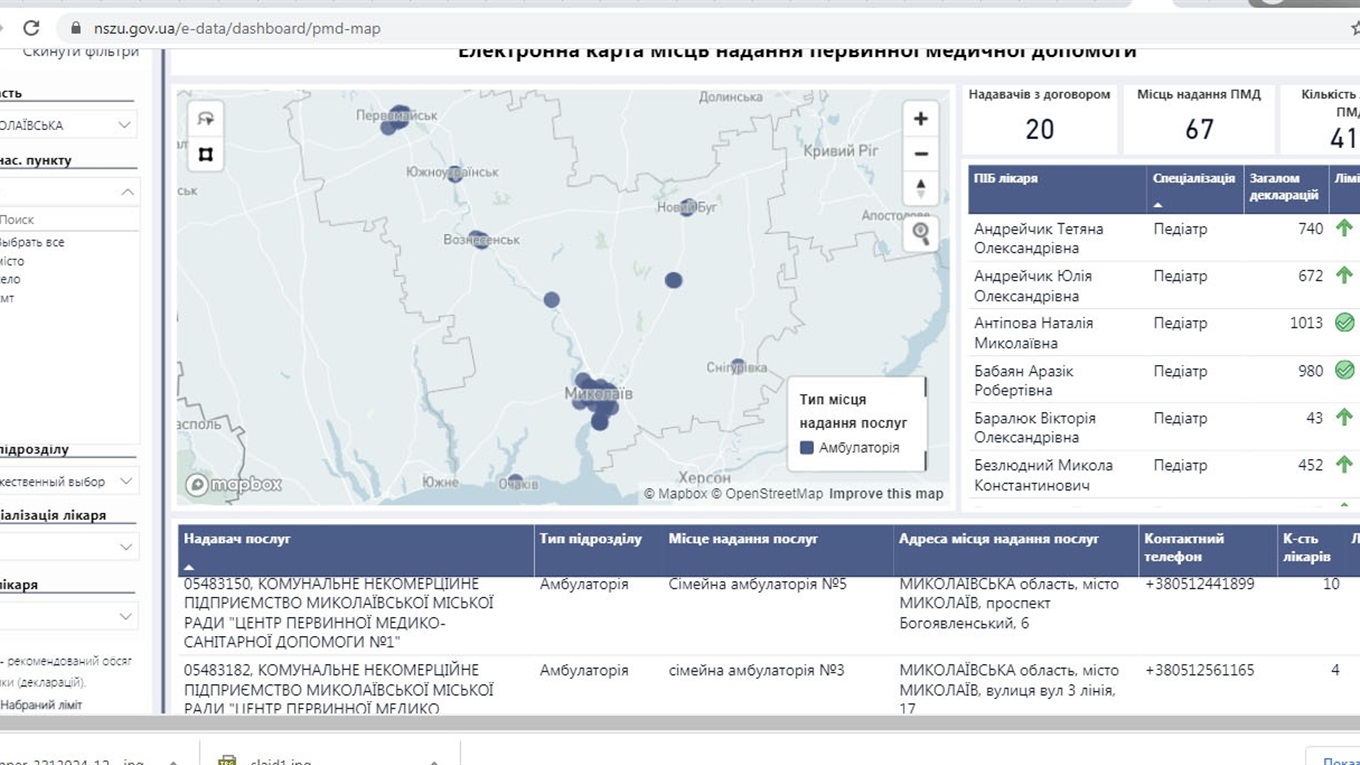This screenshot has width=1360, height=765.
Task: Zoom out the map with the minus button
Action: (921, 154)
